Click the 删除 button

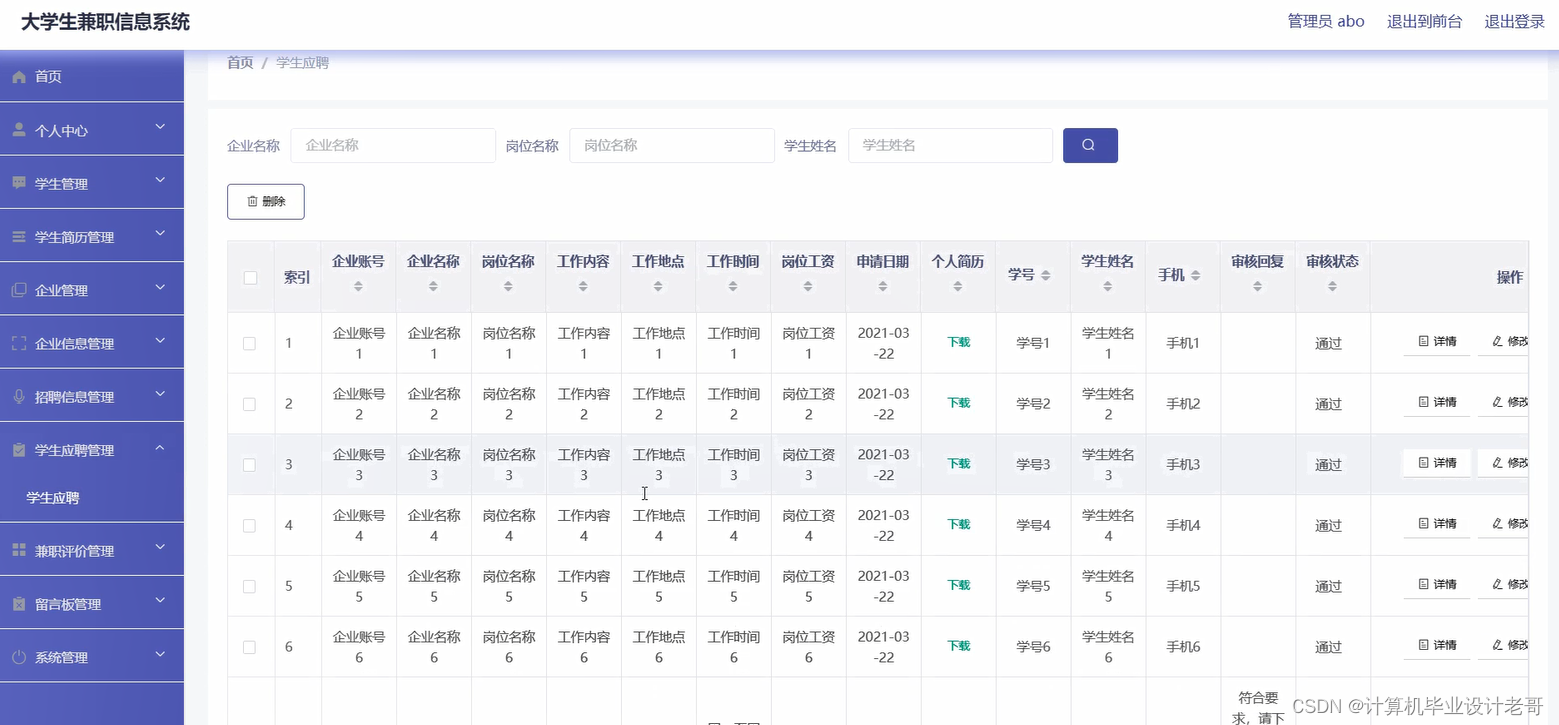pyautogui.click(x=266, y=202)
